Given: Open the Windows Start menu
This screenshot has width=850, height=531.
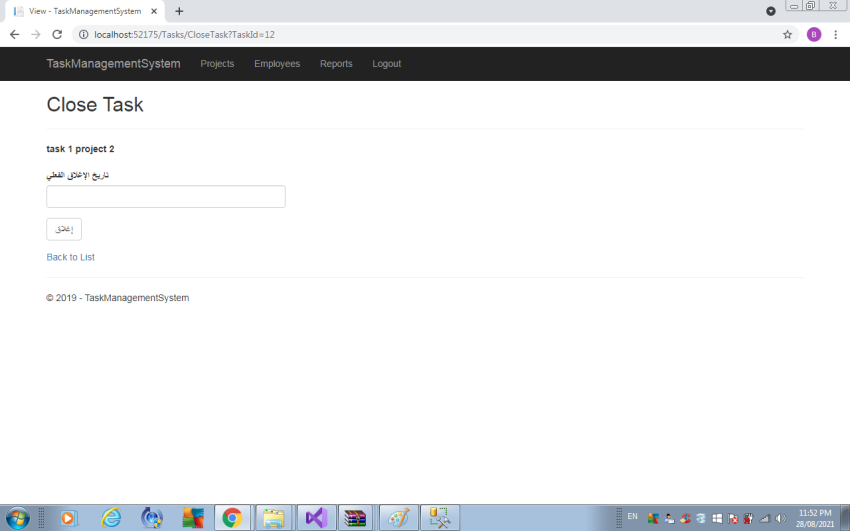Looking at the screenshot, I should 17,518.
